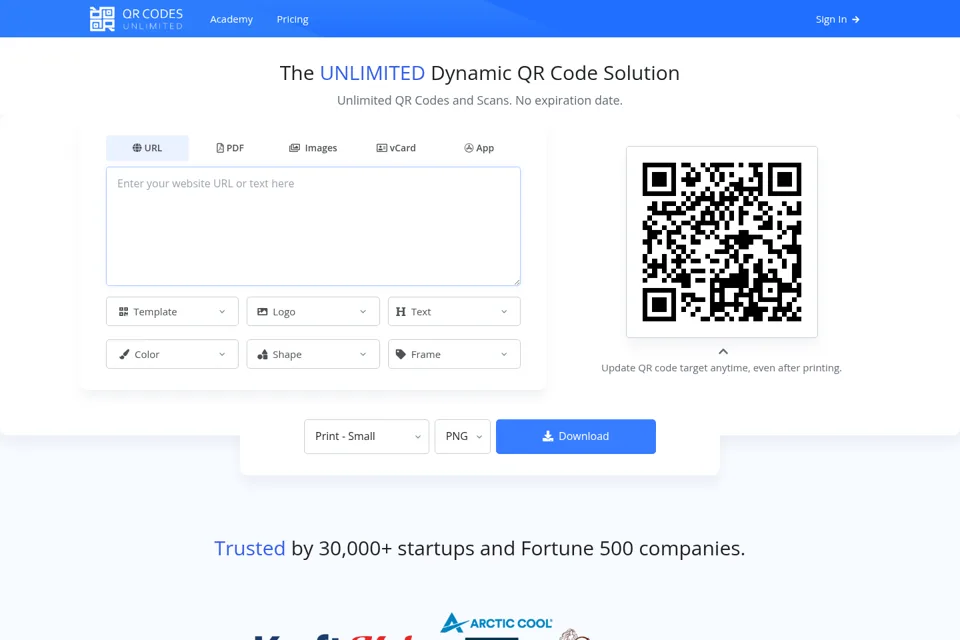Collapse using the chevron below QR preview

723,352
